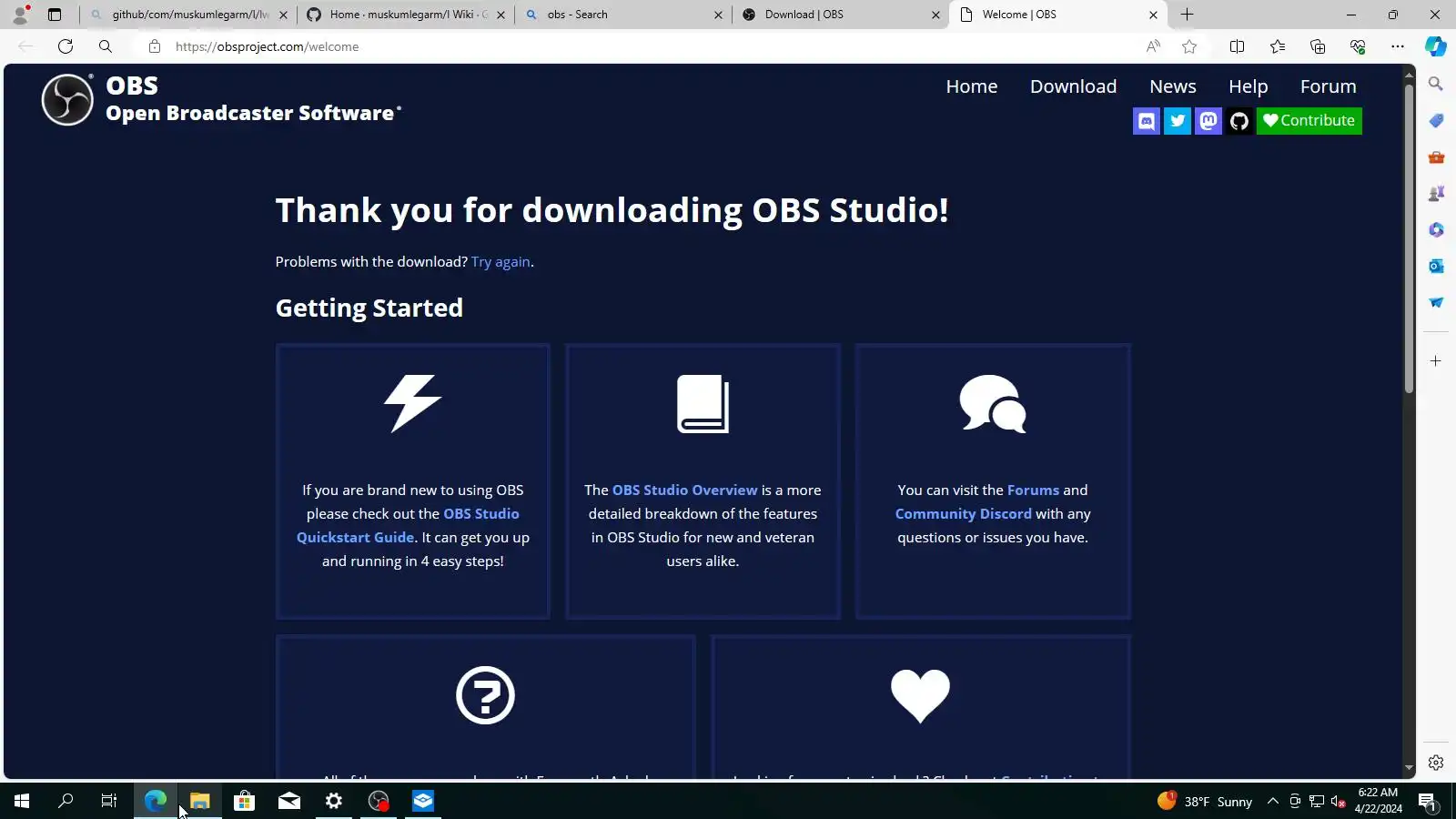Open the weather widget showing 38°F Sunny

coord(1205,801)
